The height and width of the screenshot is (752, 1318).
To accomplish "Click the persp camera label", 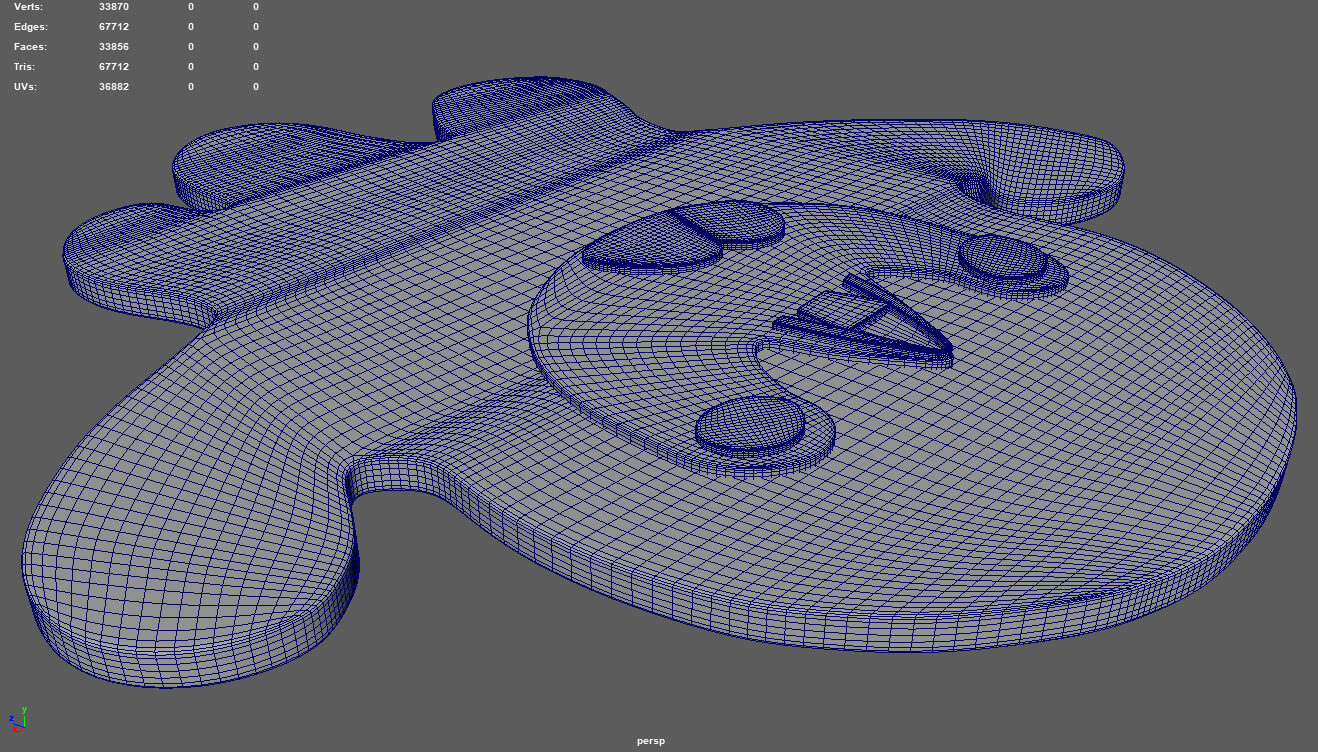I will (x=650, y=741).
